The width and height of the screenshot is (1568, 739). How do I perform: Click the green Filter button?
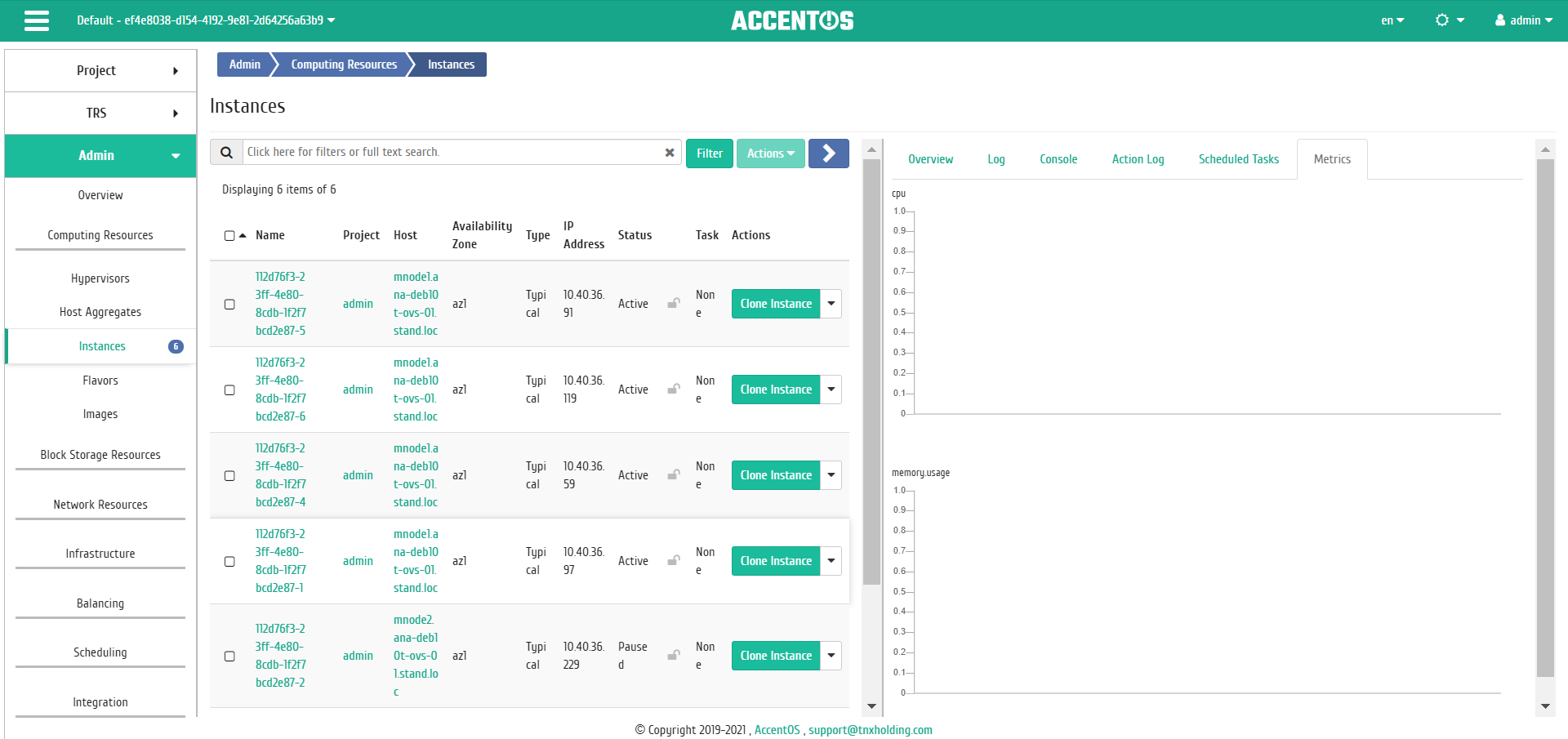tap(710, 154)
